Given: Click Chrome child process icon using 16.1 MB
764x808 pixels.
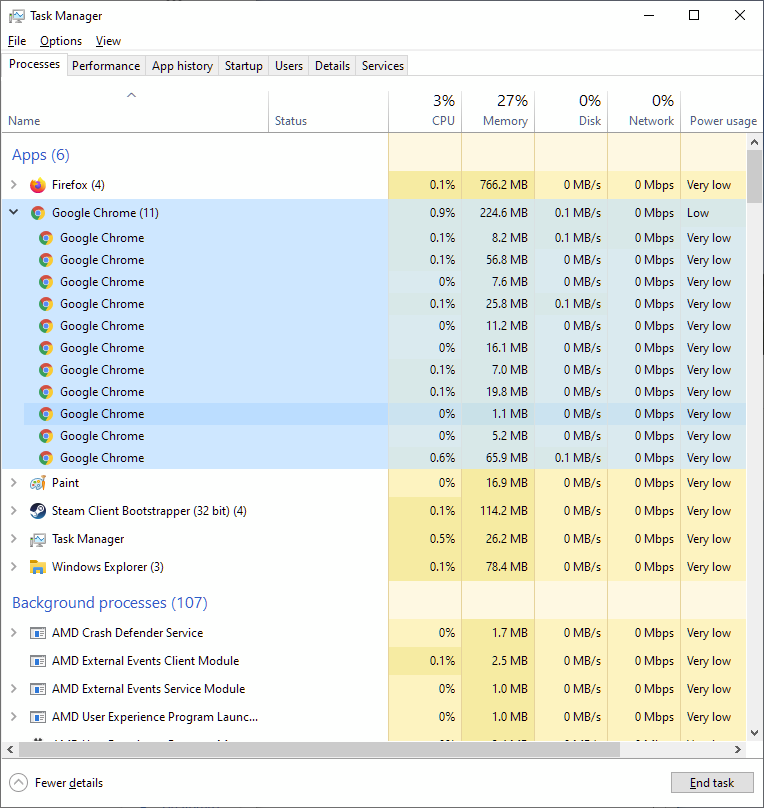Looking at the screenshot, I should pyautogui.click(x=46, y=348).
